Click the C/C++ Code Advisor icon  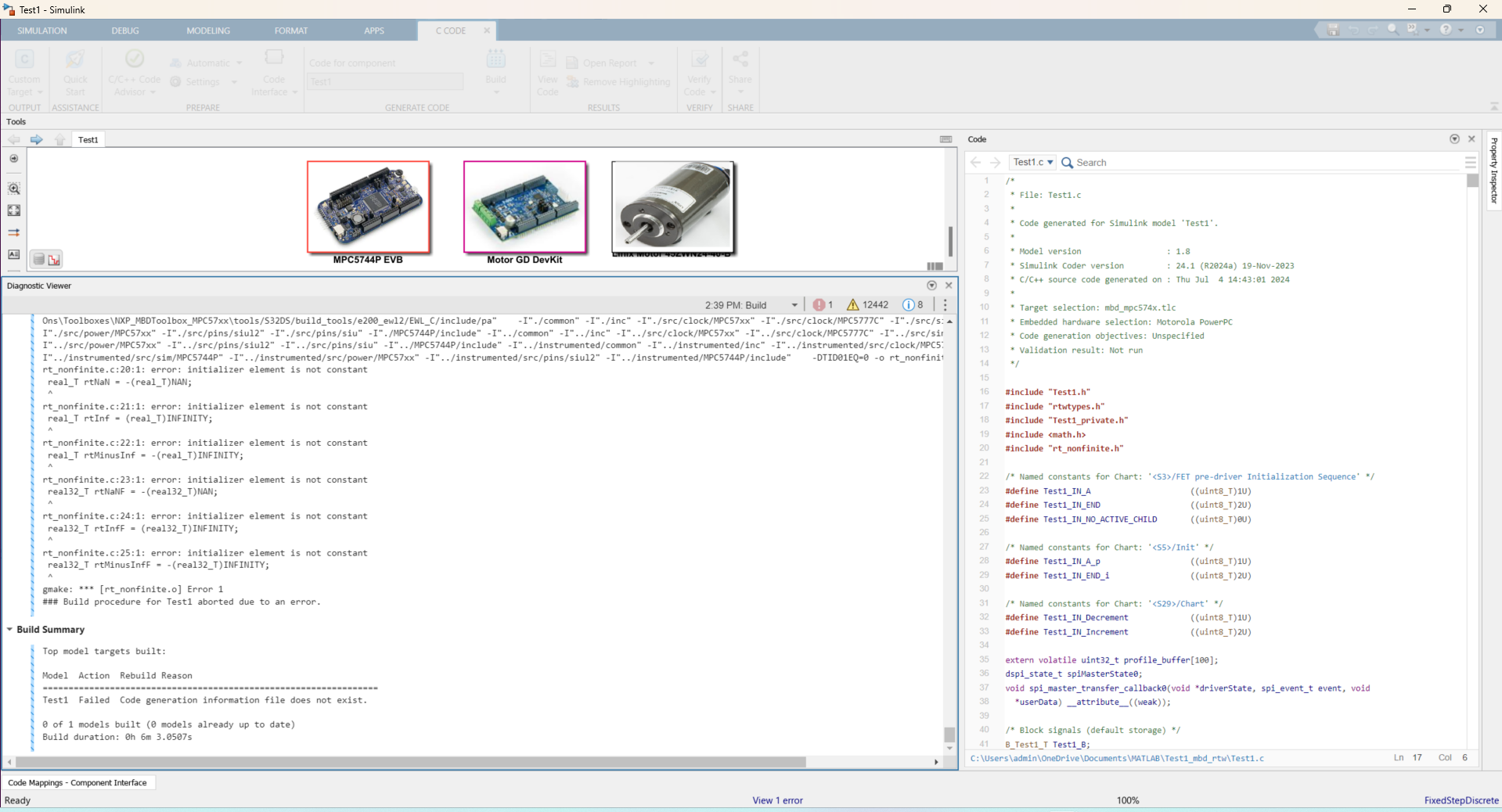[x=133, y=70]
